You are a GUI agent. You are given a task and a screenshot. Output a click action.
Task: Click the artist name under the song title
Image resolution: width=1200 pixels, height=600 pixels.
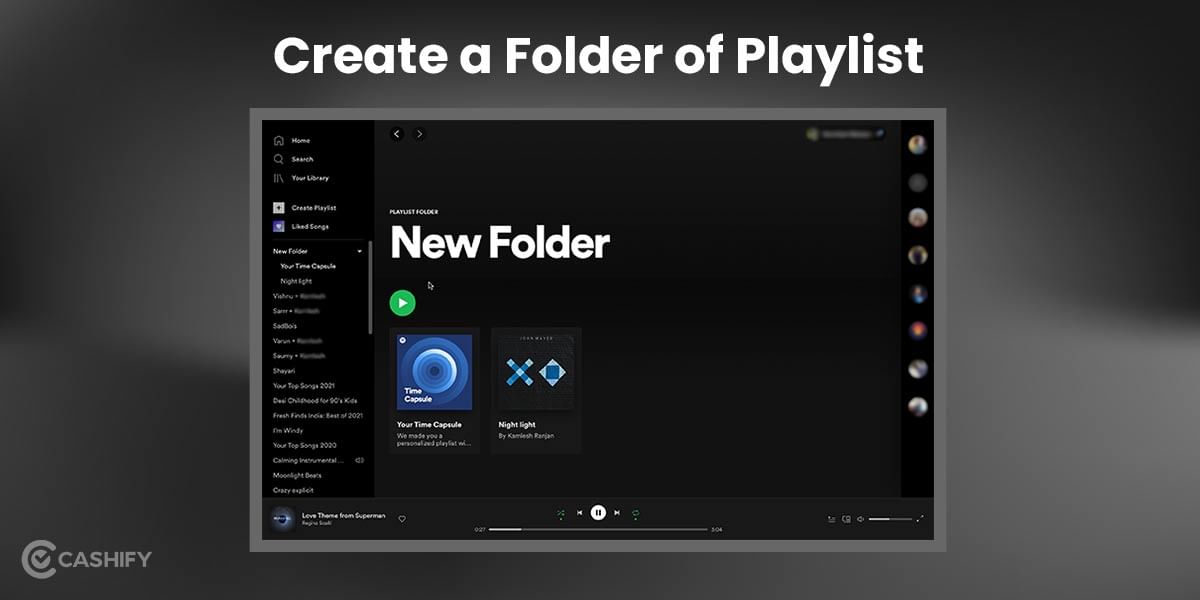(316, 524)
